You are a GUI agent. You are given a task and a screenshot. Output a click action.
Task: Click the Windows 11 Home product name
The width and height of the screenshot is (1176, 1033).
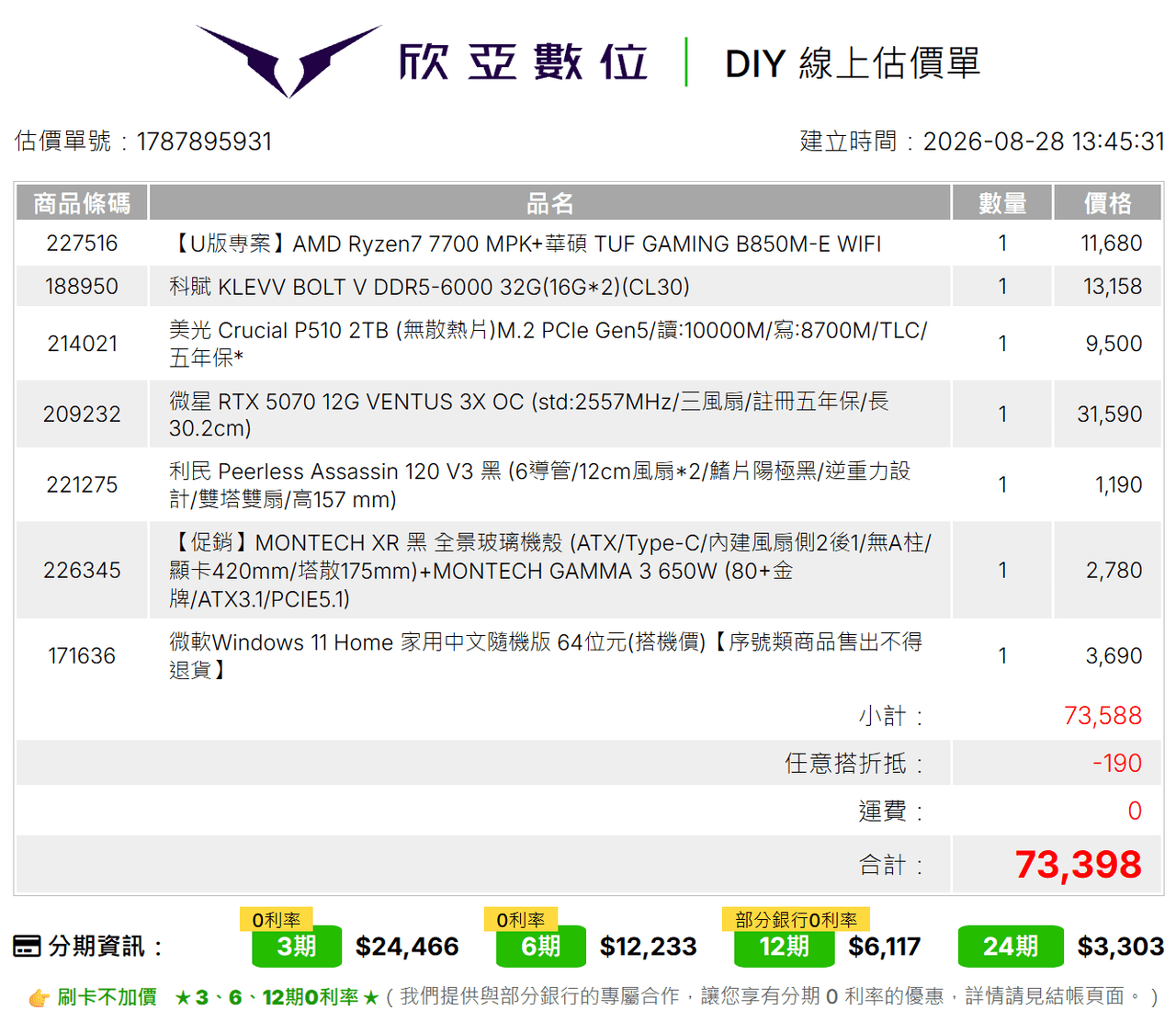(546, 656)
